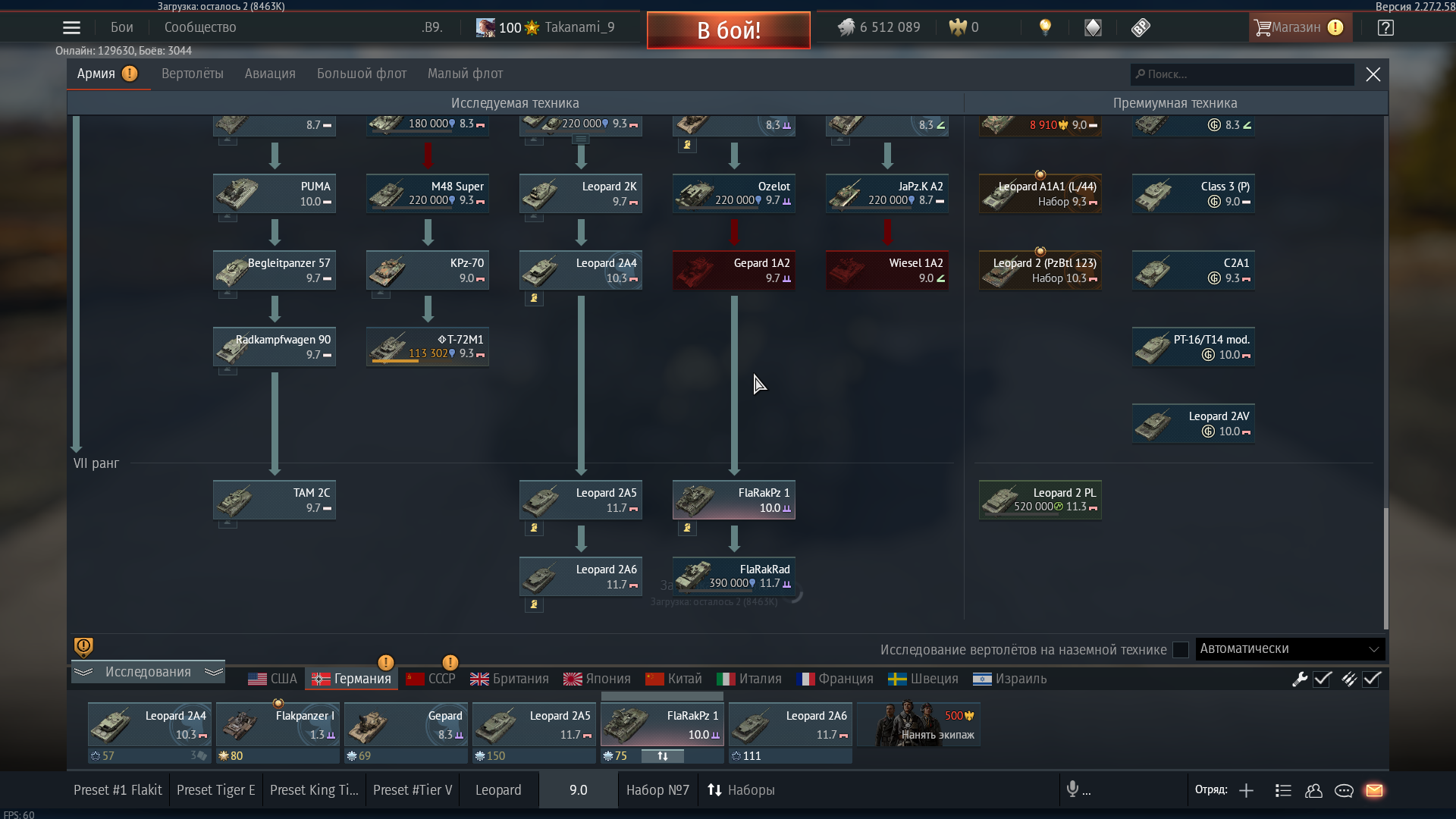The height and width of the screenshot is (819, 1456).
Task: Open the orange mail envelope icon
Action: point(1374,791)
